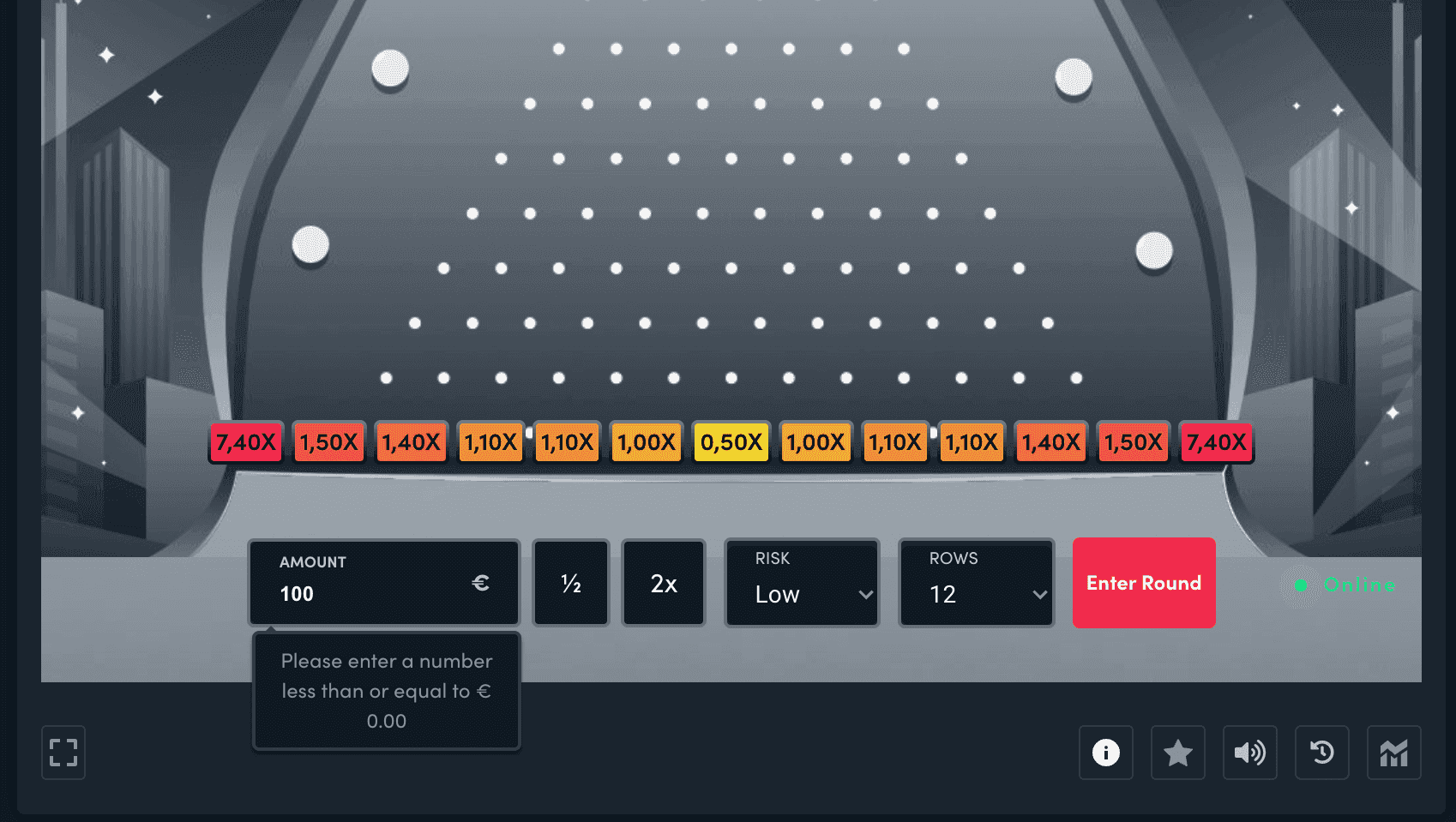Open the Risk dropdown set to Low
Screen dimensions: 1456x822
[x=802, y=583]
